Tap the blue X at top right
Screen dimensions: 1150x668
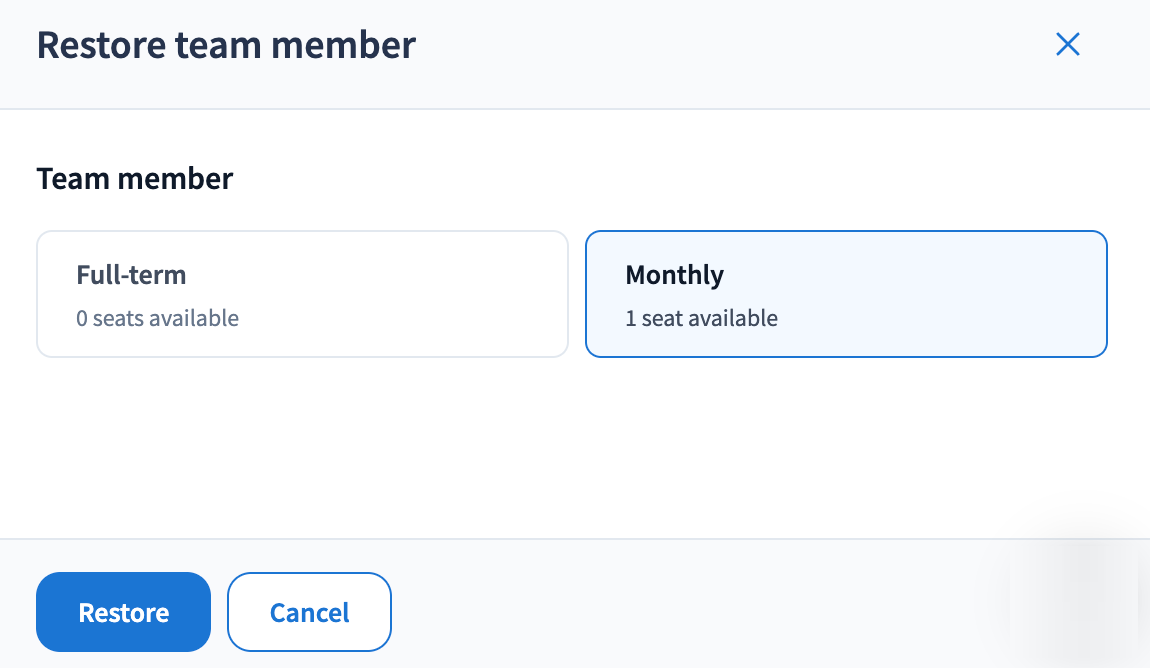tap(1068, 44)
